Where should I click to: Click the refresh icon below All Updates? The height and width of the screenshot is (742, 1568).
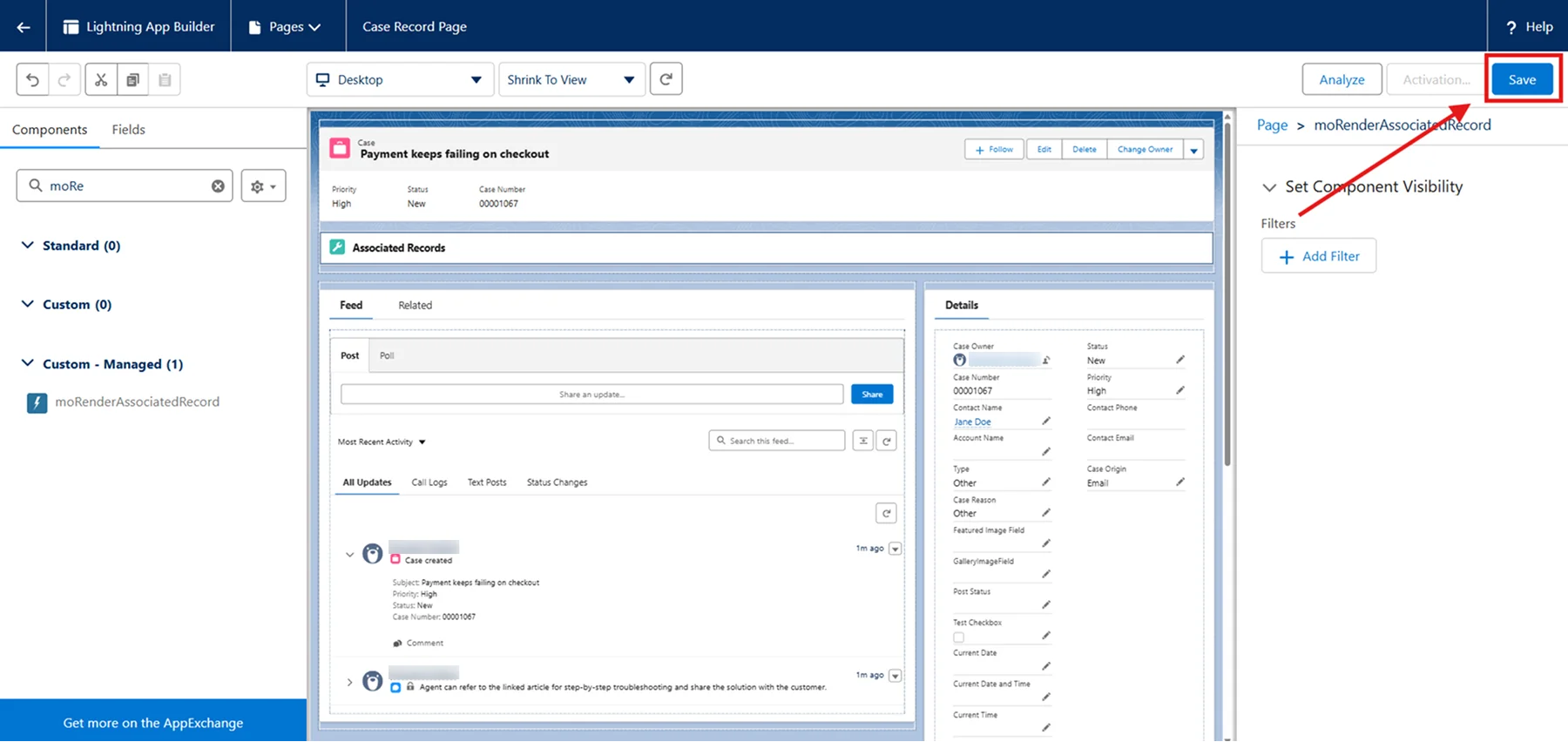tap(887, 513)
